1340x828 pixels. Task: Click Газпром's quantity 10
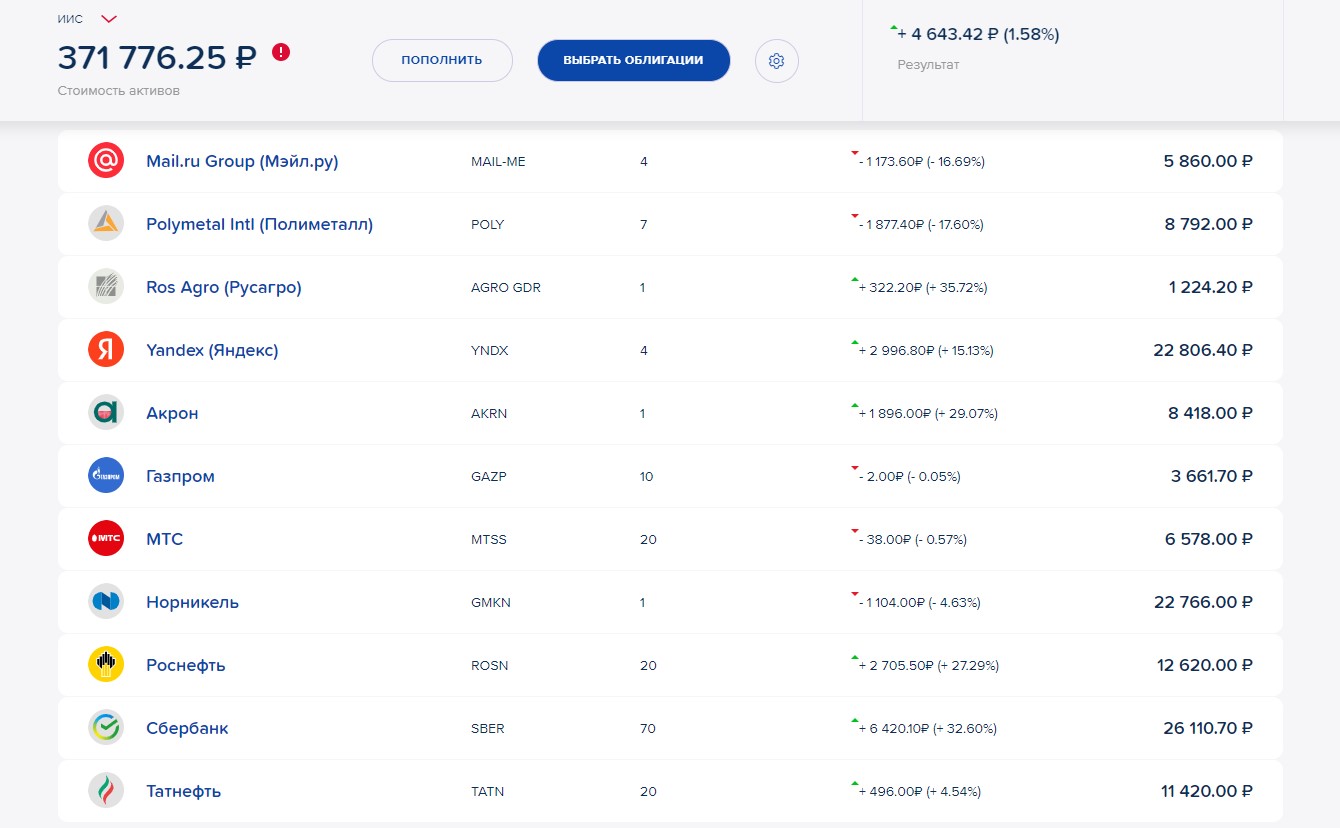pyautogui.click(x=646, y=476)
